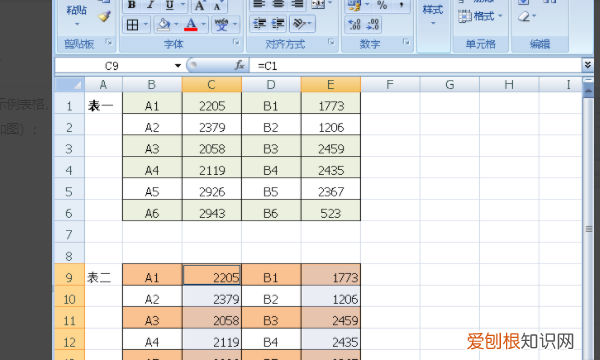600x360 pixels.
Task: Click the phonetic guide (wén) icon
Action: [x=221, y=25]
